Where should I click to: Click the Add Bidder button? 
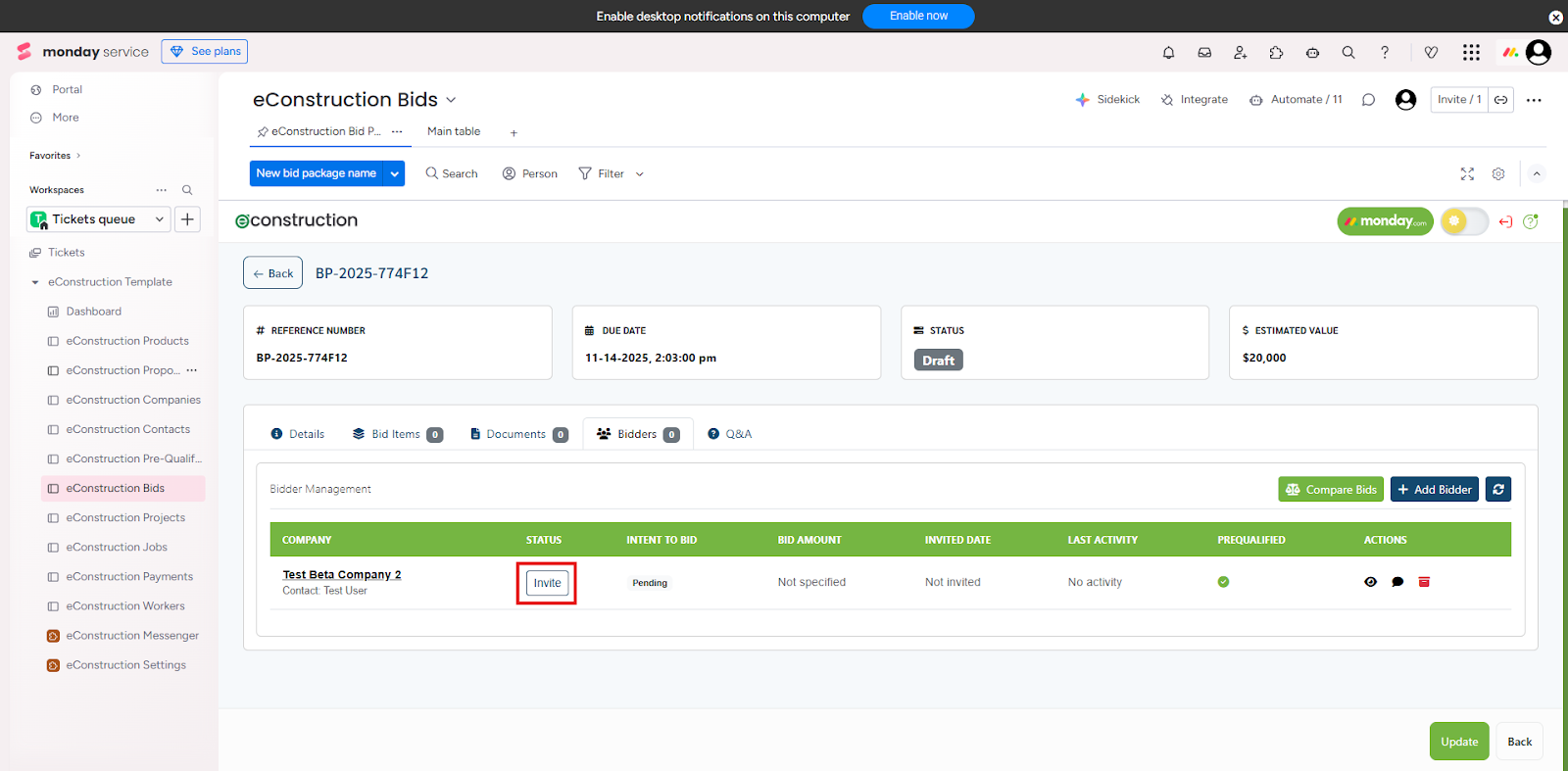pyautogui.click(x=1434, y=489)
